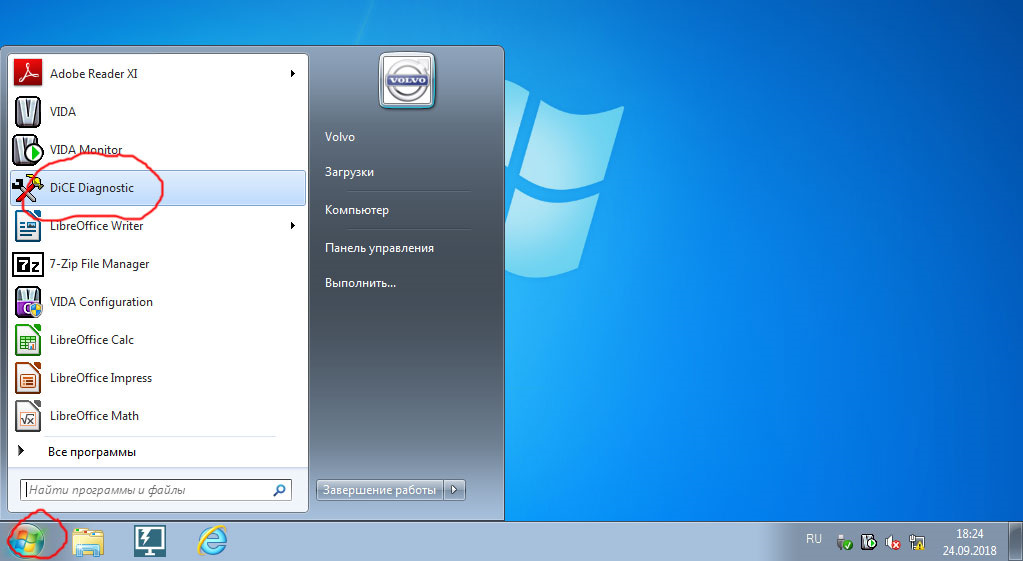This screenshot has width=1023, height=561.
Task: Open Компьютер from the Start menu
Action: pyautogui.click(x=357, y=210)
